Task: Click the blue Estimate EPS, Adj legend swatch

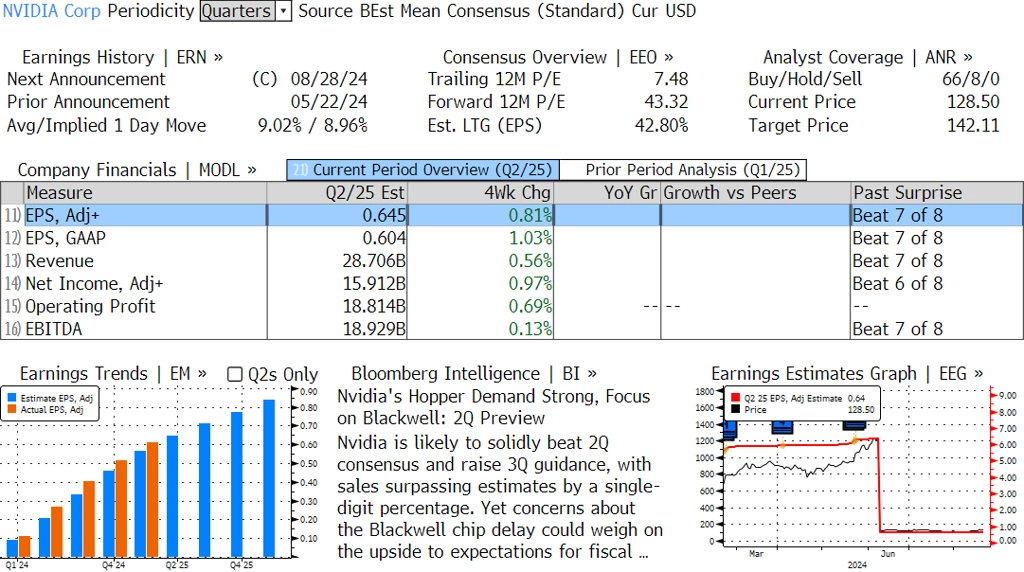Action: [12, 398]
